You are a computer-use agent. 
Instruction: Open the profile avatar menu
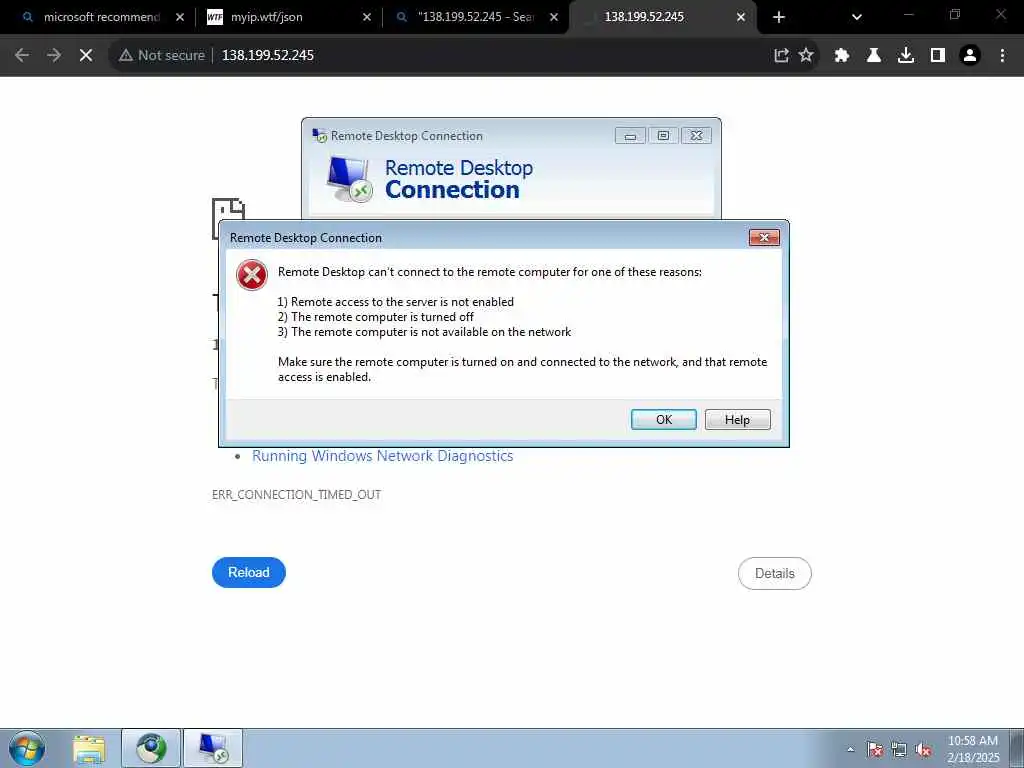[970, 56]
